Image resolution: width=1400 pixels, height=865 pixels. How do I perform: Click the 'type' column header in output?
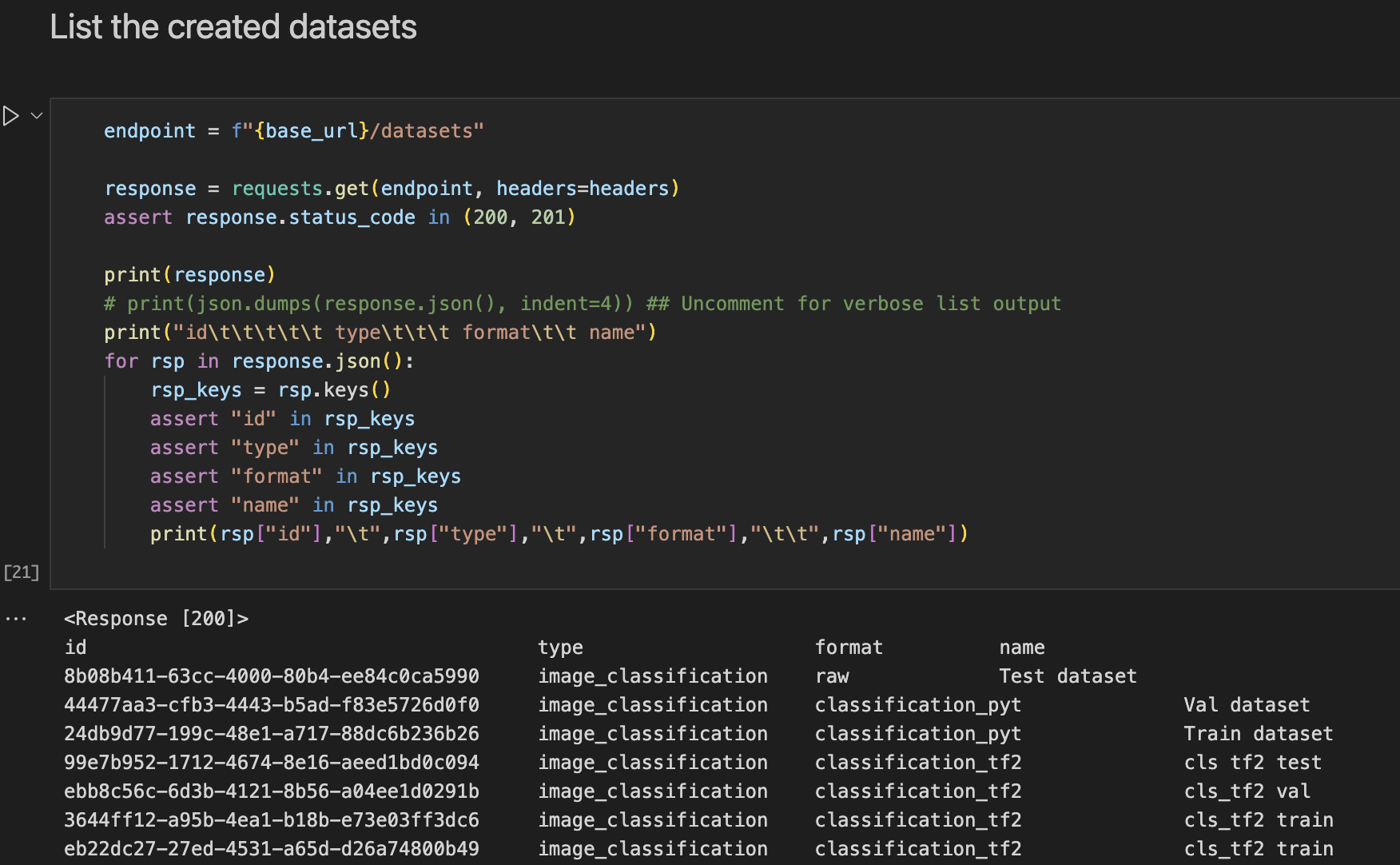(x=561, y=648)
